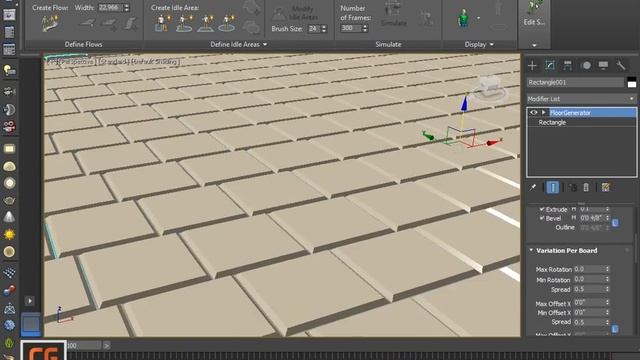
Task: Click lock button beside Offset Spread
Action: [615, 329]
